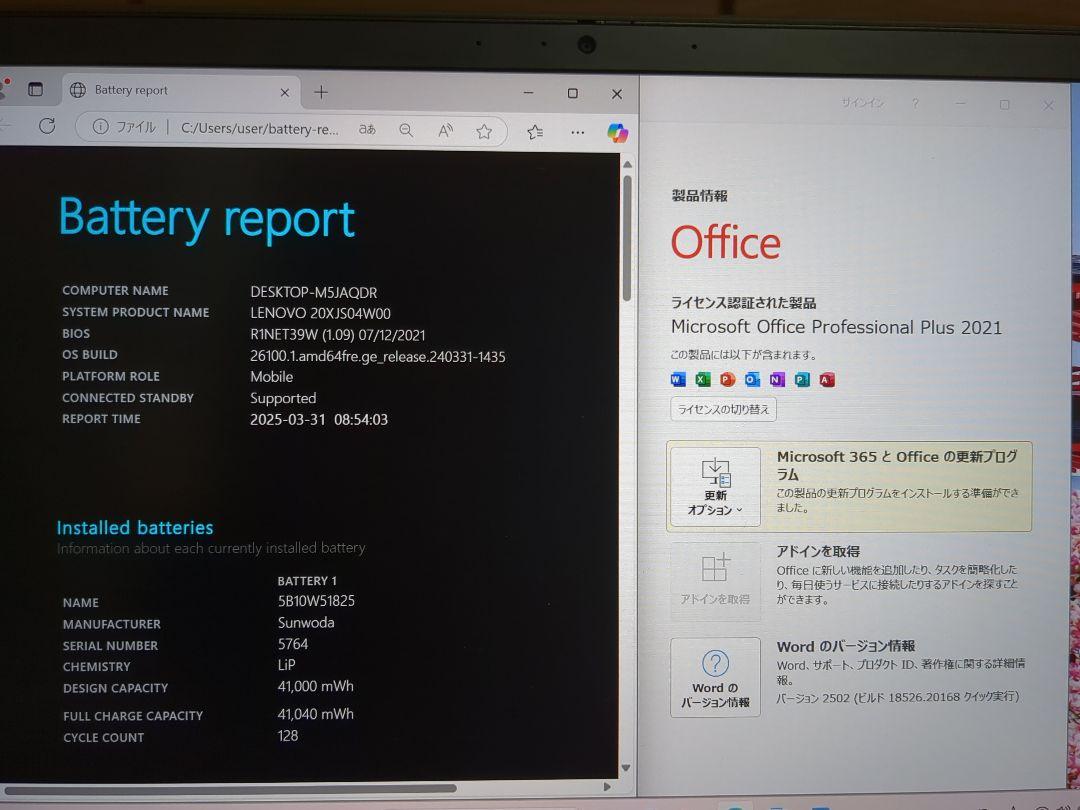
Task: Click the battery name 5B10W51825
Action: pos(316,601)
